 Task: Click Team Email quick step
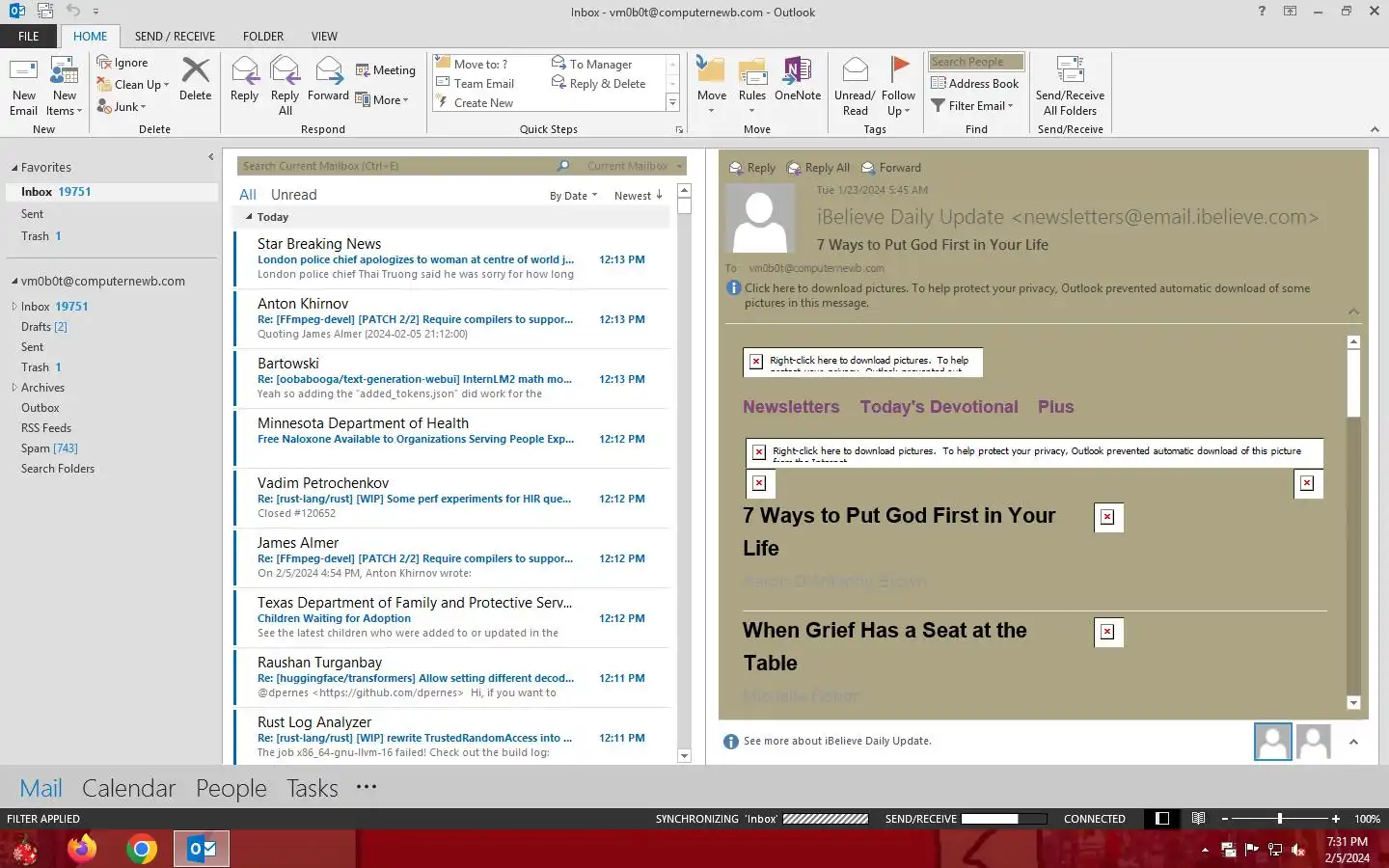(x=475, y=84)
